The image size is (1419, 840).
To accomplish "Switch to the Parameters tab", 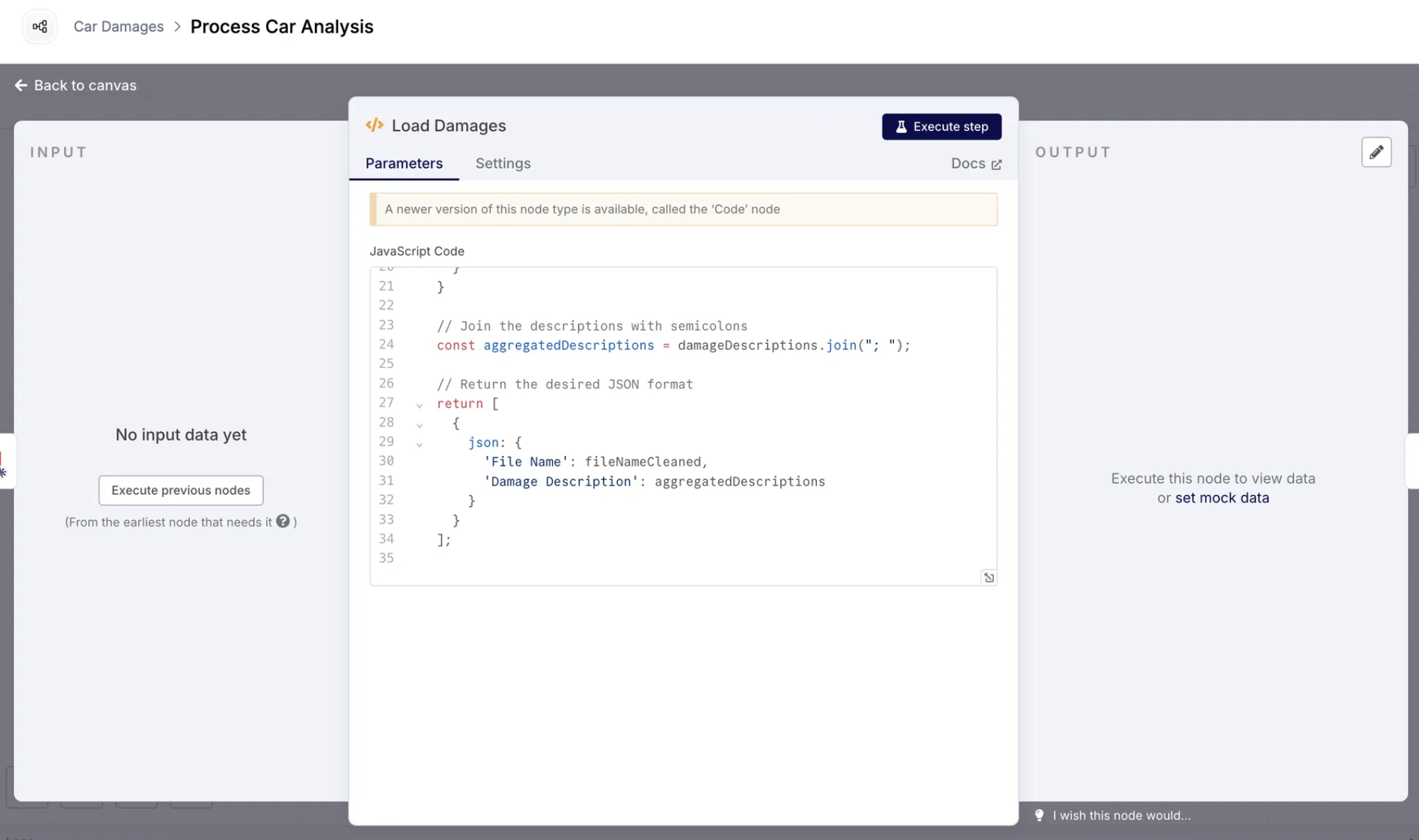I will click(x=404, y=163).
